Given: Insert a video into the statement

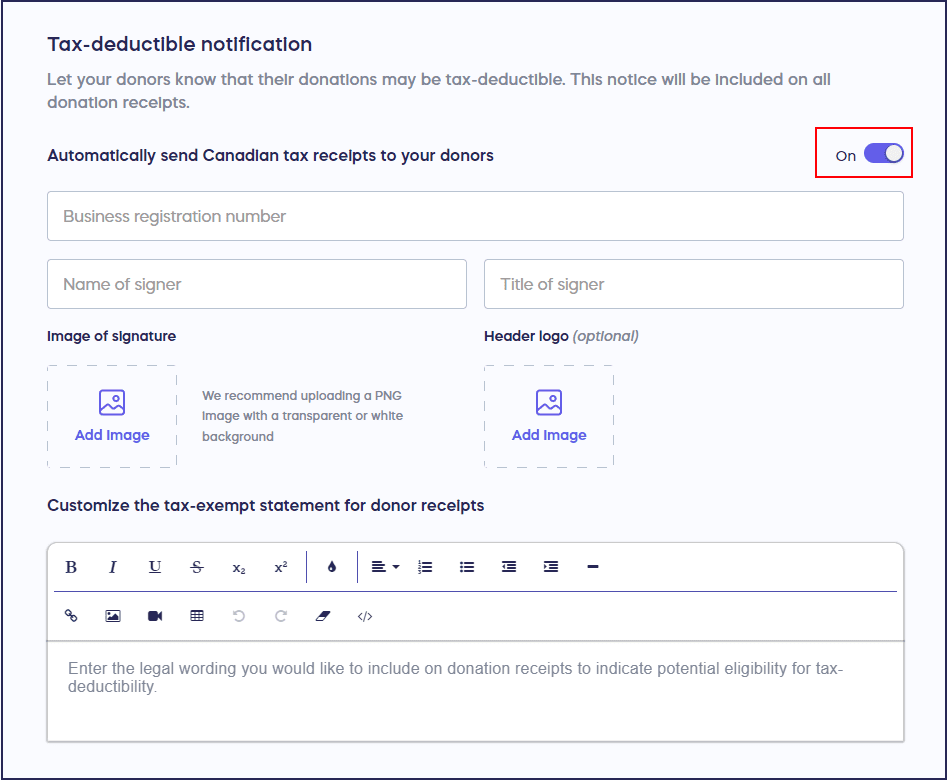Looking at the screenshot, I should (x=155, y=616).
